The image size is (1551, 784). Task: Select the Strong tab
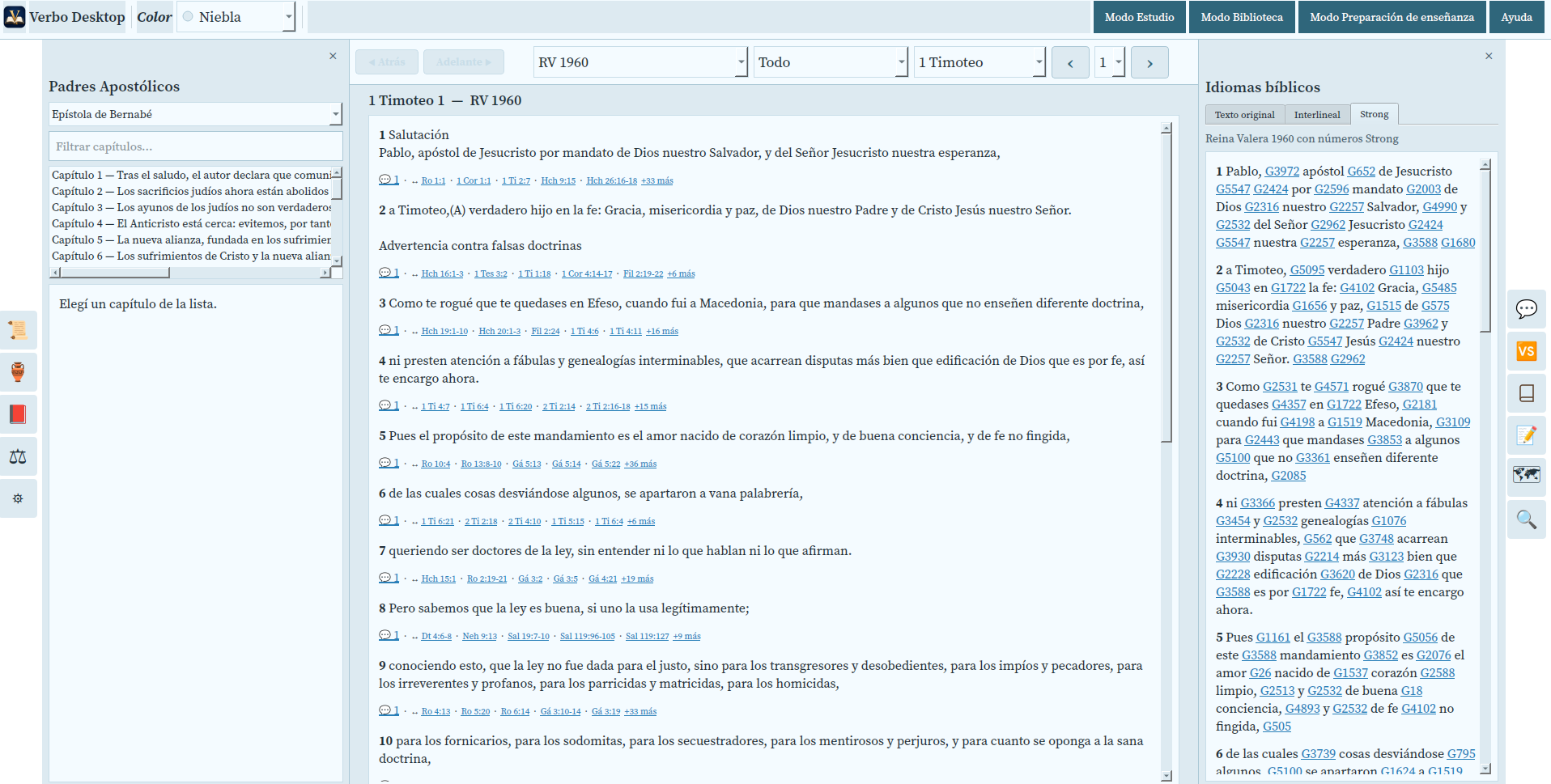tap(1375, 114)
